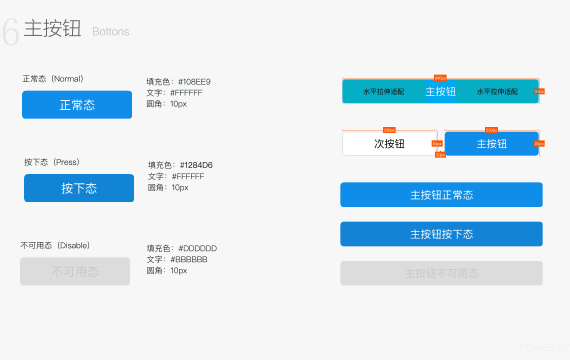570x360 pixels.
Task: Click the 正常态 (Normal) label
Action: 53,79
